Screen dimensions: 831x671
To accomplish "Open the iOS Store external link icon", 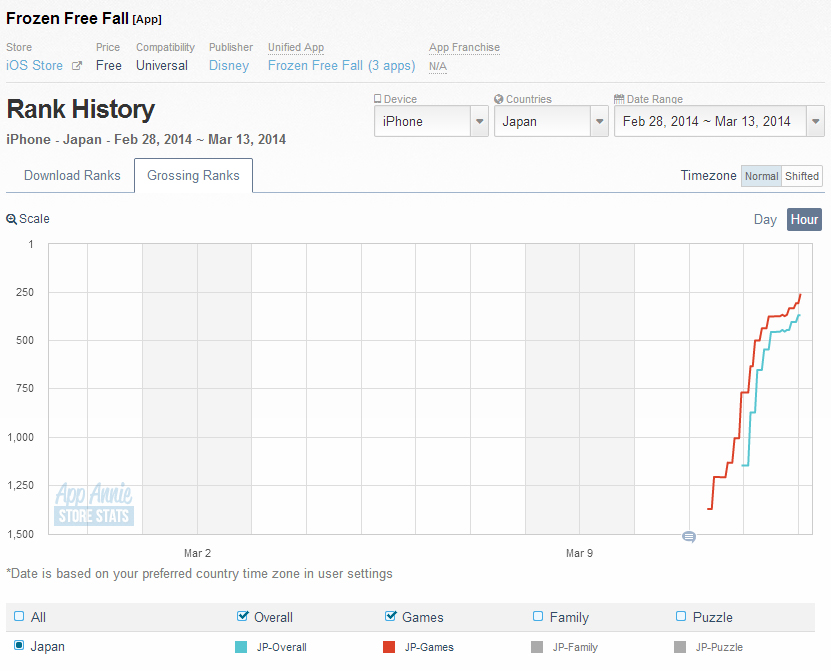I will click(77, 66).
